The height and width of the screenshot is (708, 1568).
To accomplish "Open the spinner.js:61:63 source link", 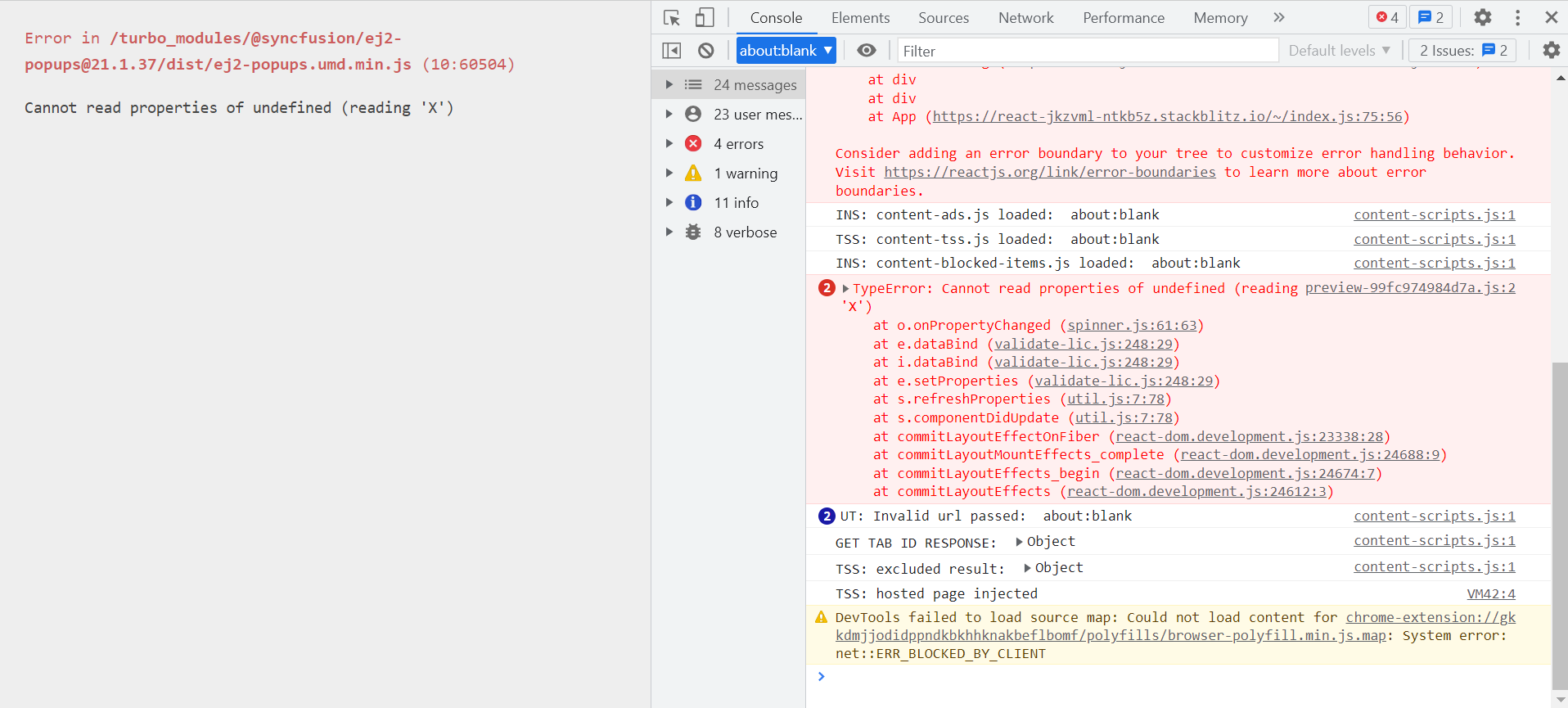I will pyautogui.click(x=1132, y=326).
